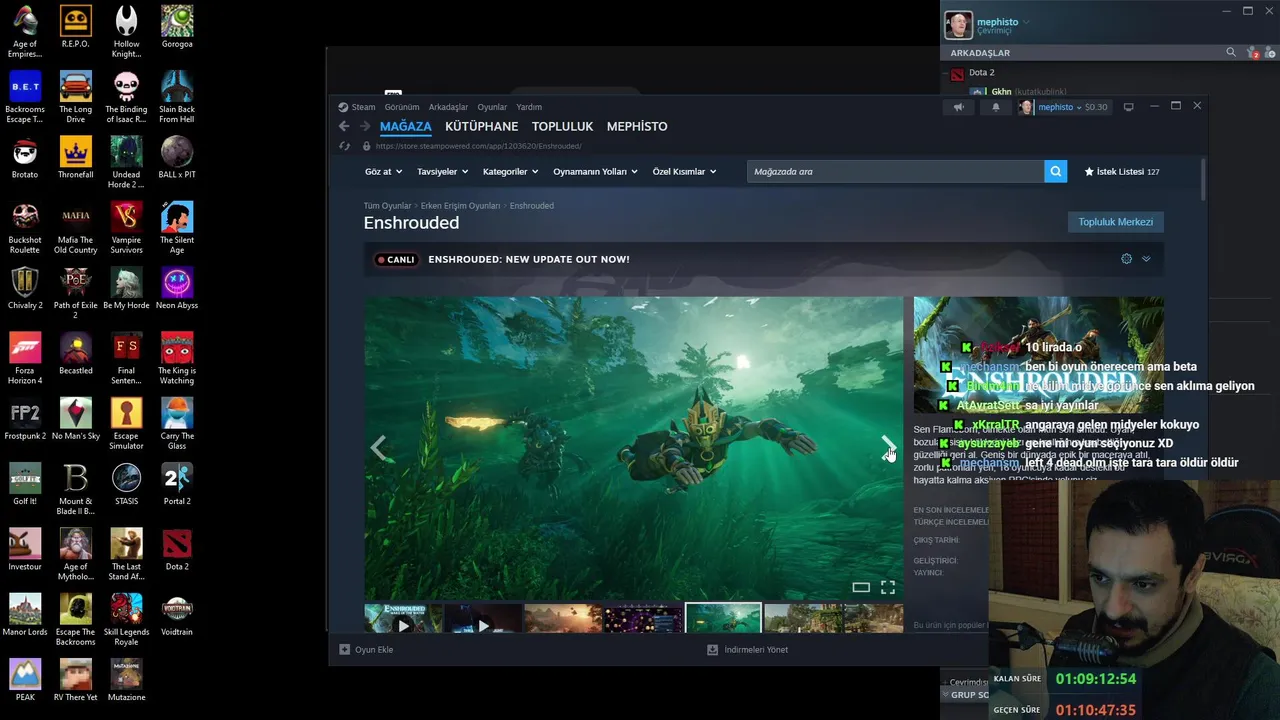The height and width of the screenshot is (720, 1280).
Task: Go to TOPLULUK tab
Action: click(562, 126)
